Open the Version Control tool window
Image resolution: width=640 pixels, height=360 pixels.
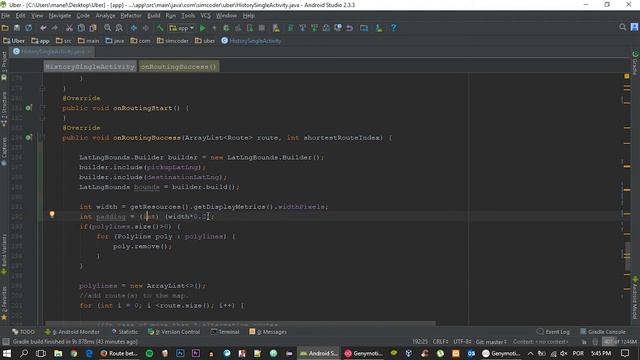(x=174, y=332)
